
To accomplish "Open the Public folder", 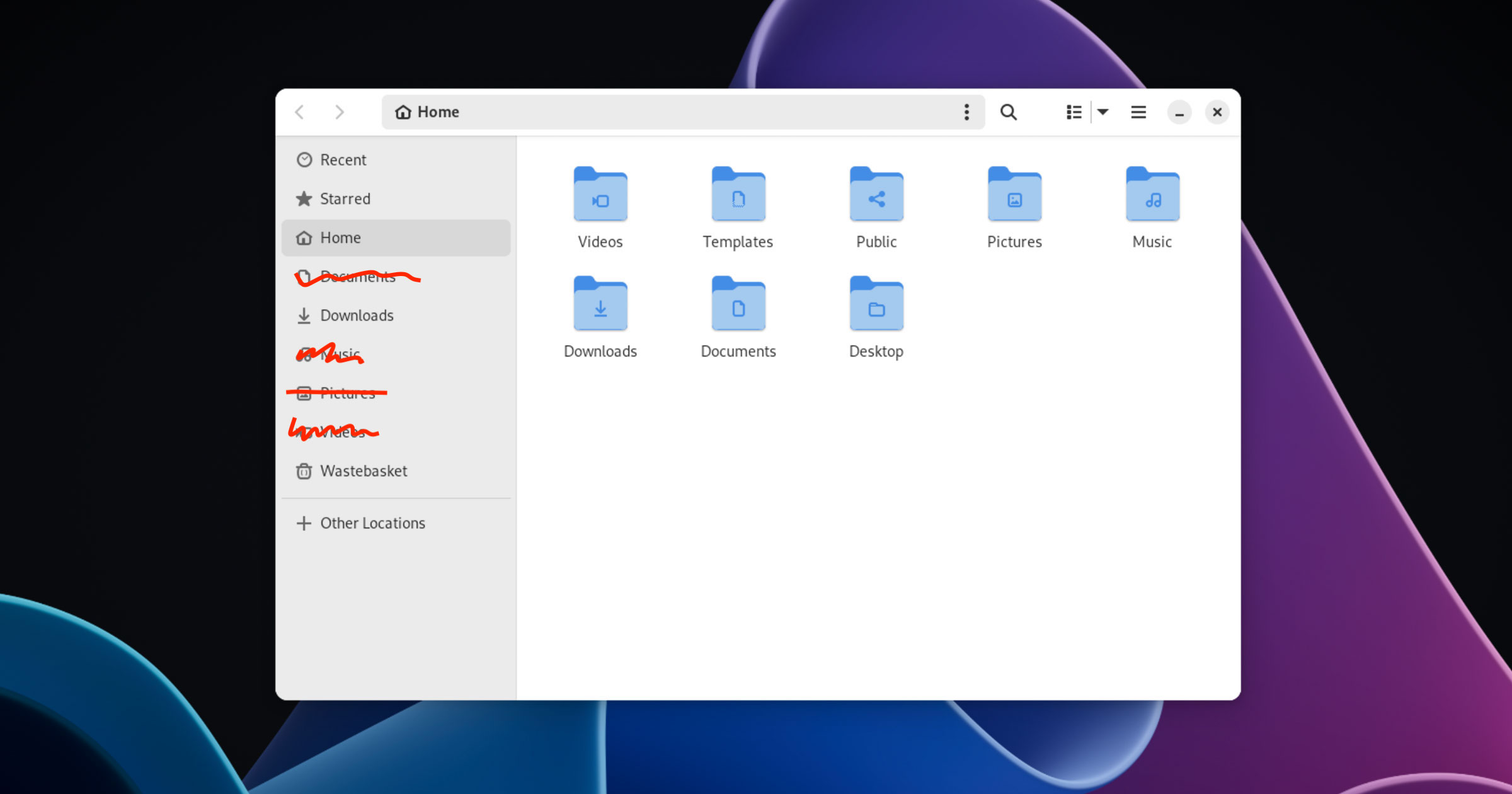I will pyautogui.click(x=876, y=194).
